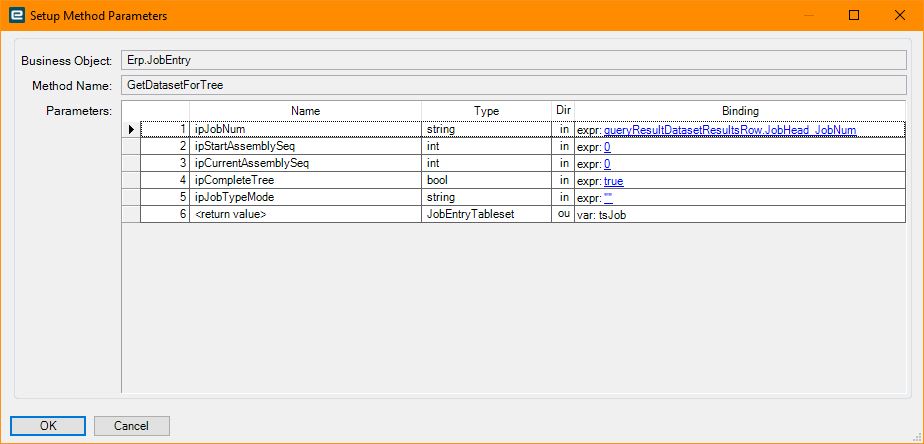Click the Cancel button
The height and width of the screenshot is (444, 924).
pos(131,426)
